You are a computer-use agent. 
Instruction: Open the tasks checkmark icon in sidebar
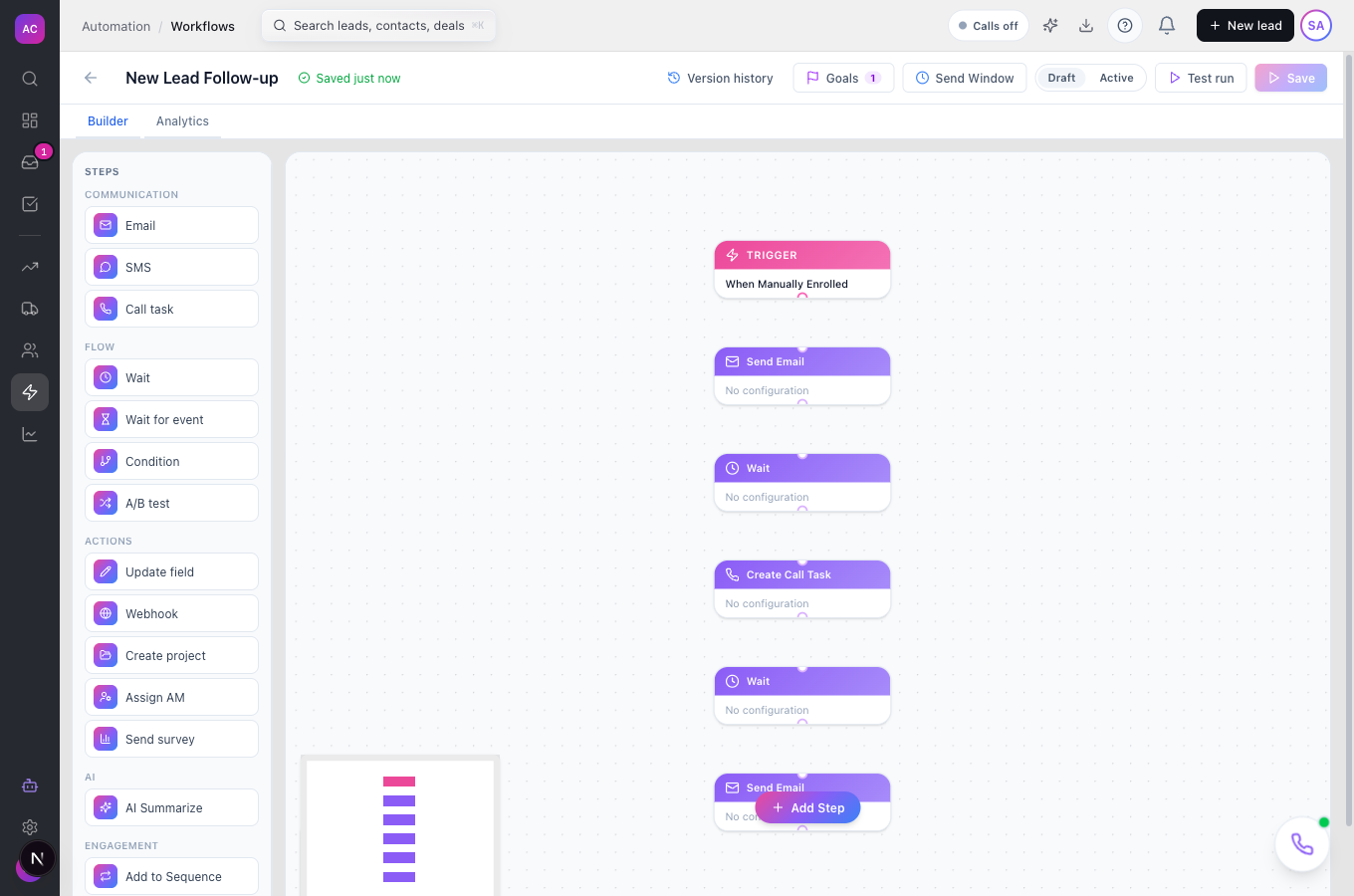pos(30,204)
